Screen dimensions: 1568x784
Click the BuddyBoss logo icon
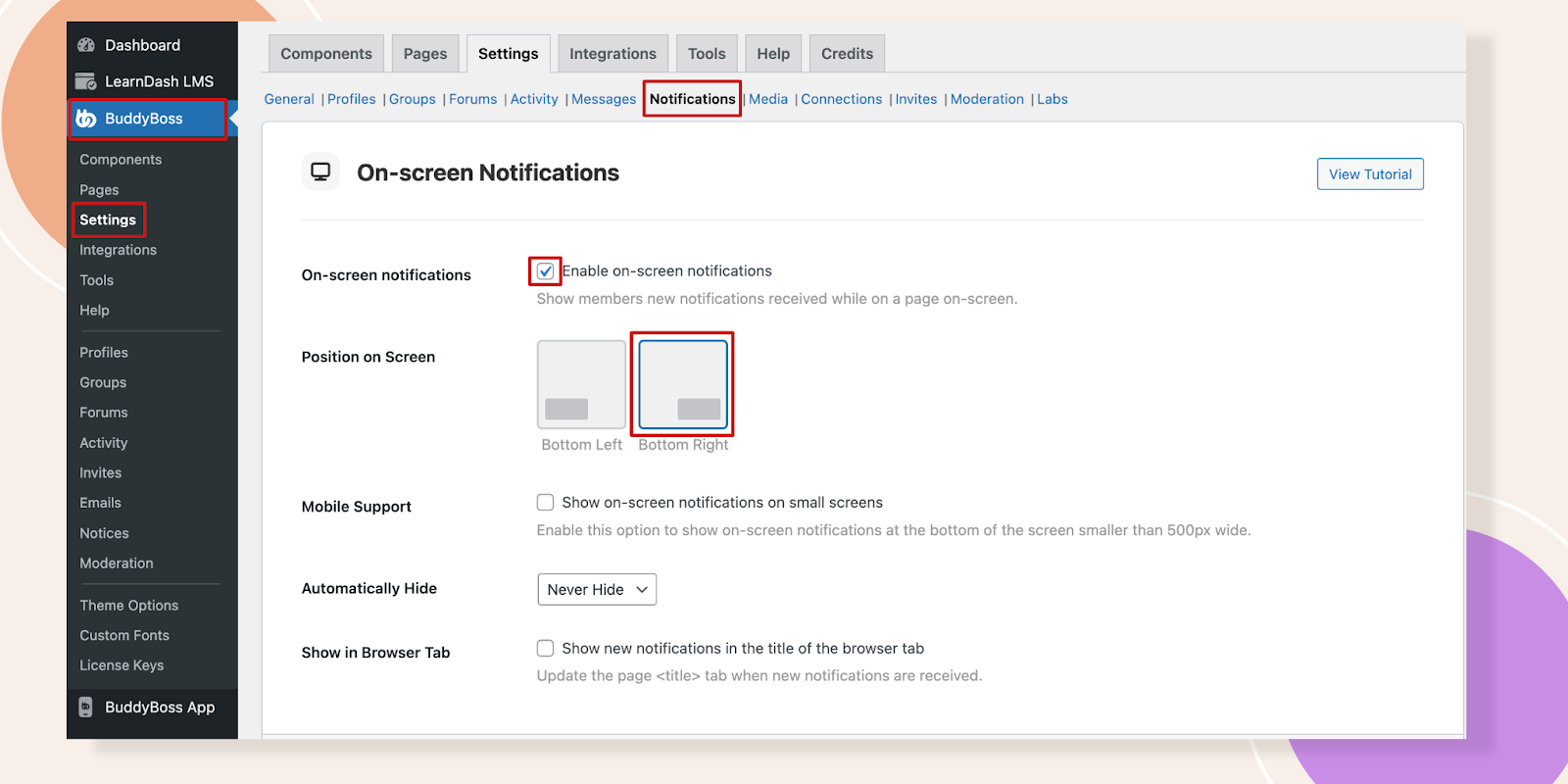(x=86, y=119)
